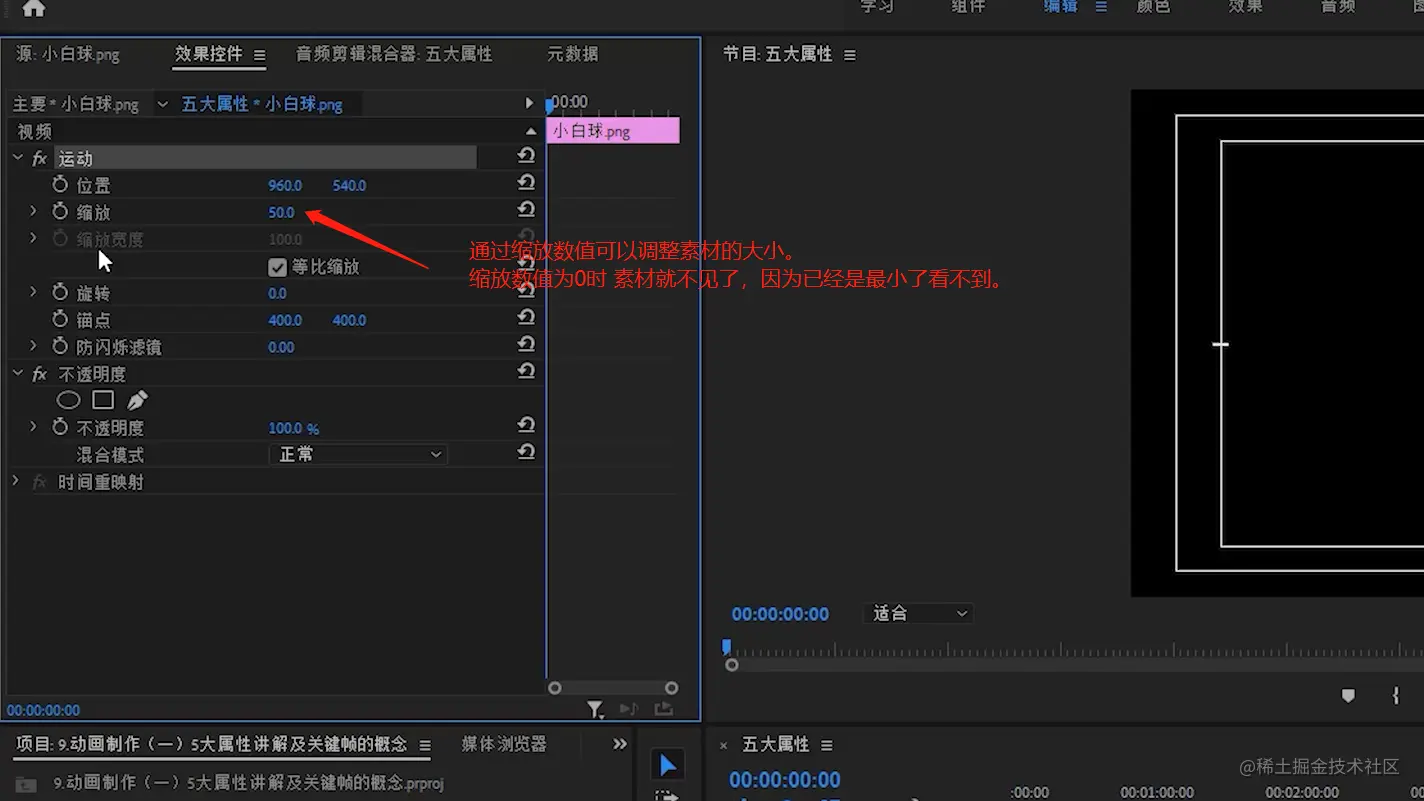Open the 效果控件 panel menu
Screen dimensions: 1424x801
(259, 56)
